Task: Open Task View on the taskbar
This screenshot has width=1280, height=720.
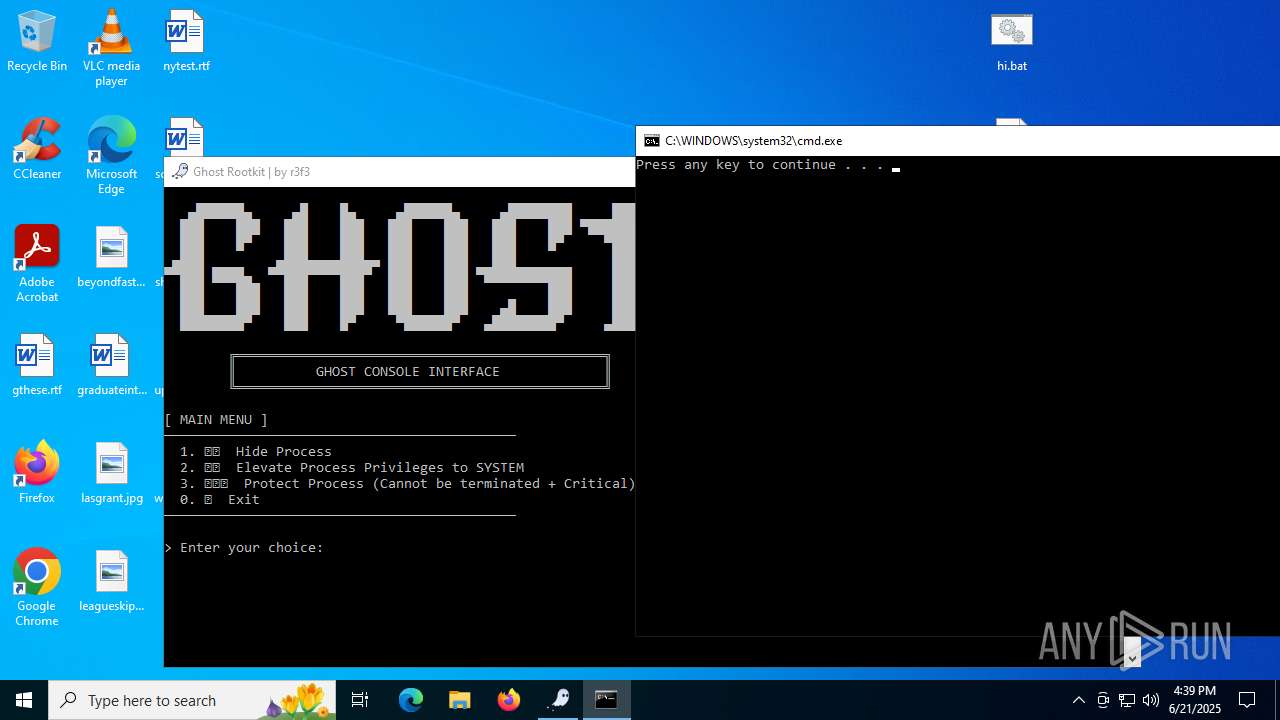Action: pos(360,700)
